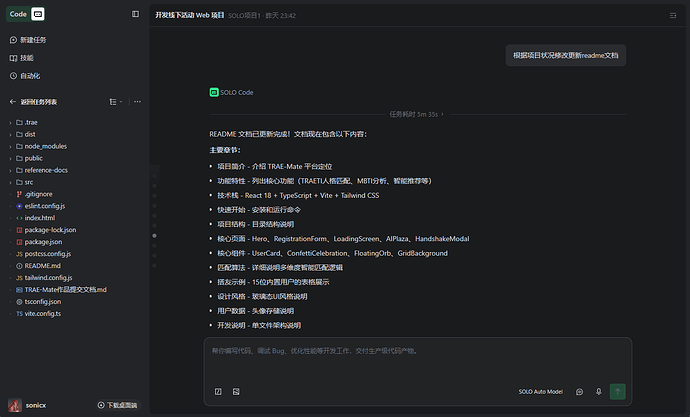Start a new task via 新建任务

[x=28, y=40]
